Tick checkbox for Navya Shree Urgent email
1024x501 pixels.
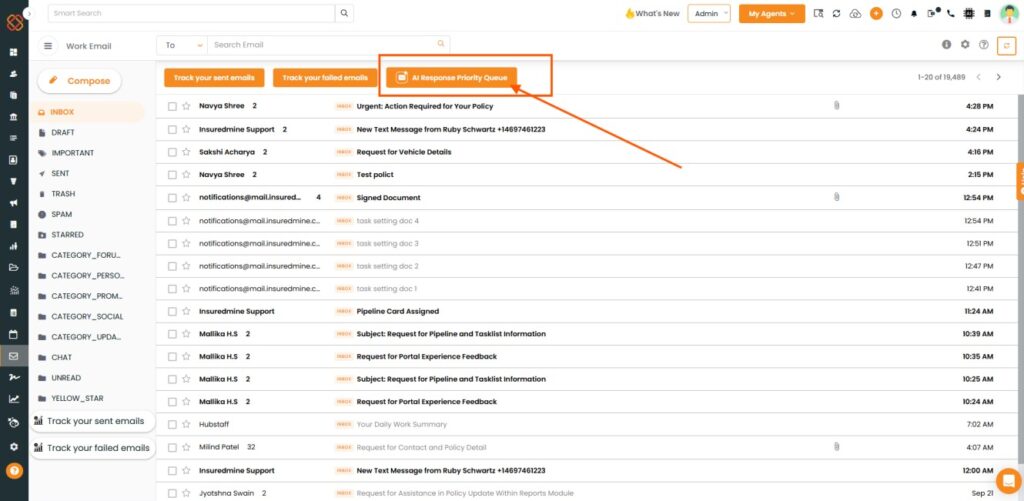coord(172,106)
